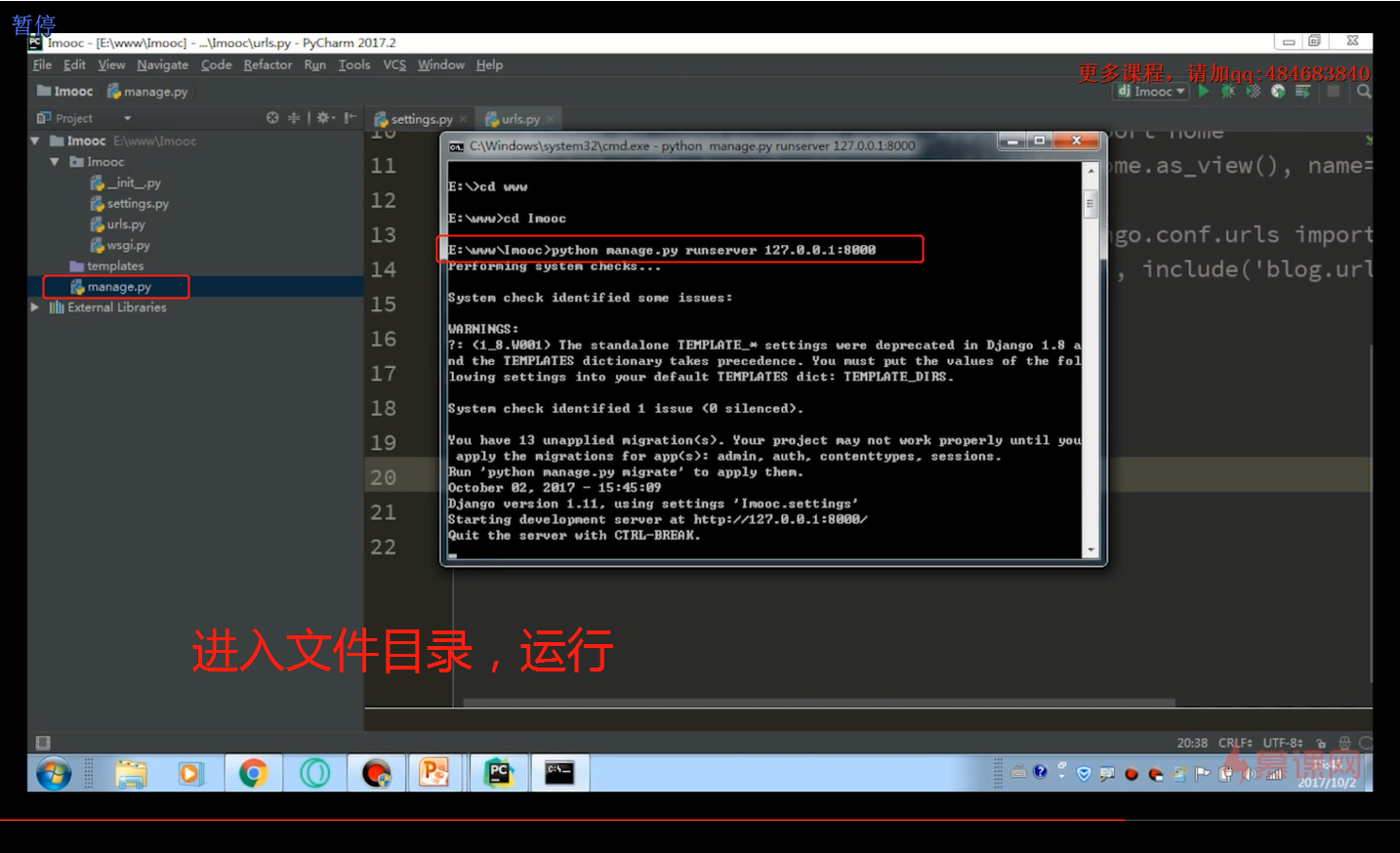Image resolution: width=1400 pixels, height=853 pixels.
Task: Expand External Libraries node
Action: pos(35,307)
